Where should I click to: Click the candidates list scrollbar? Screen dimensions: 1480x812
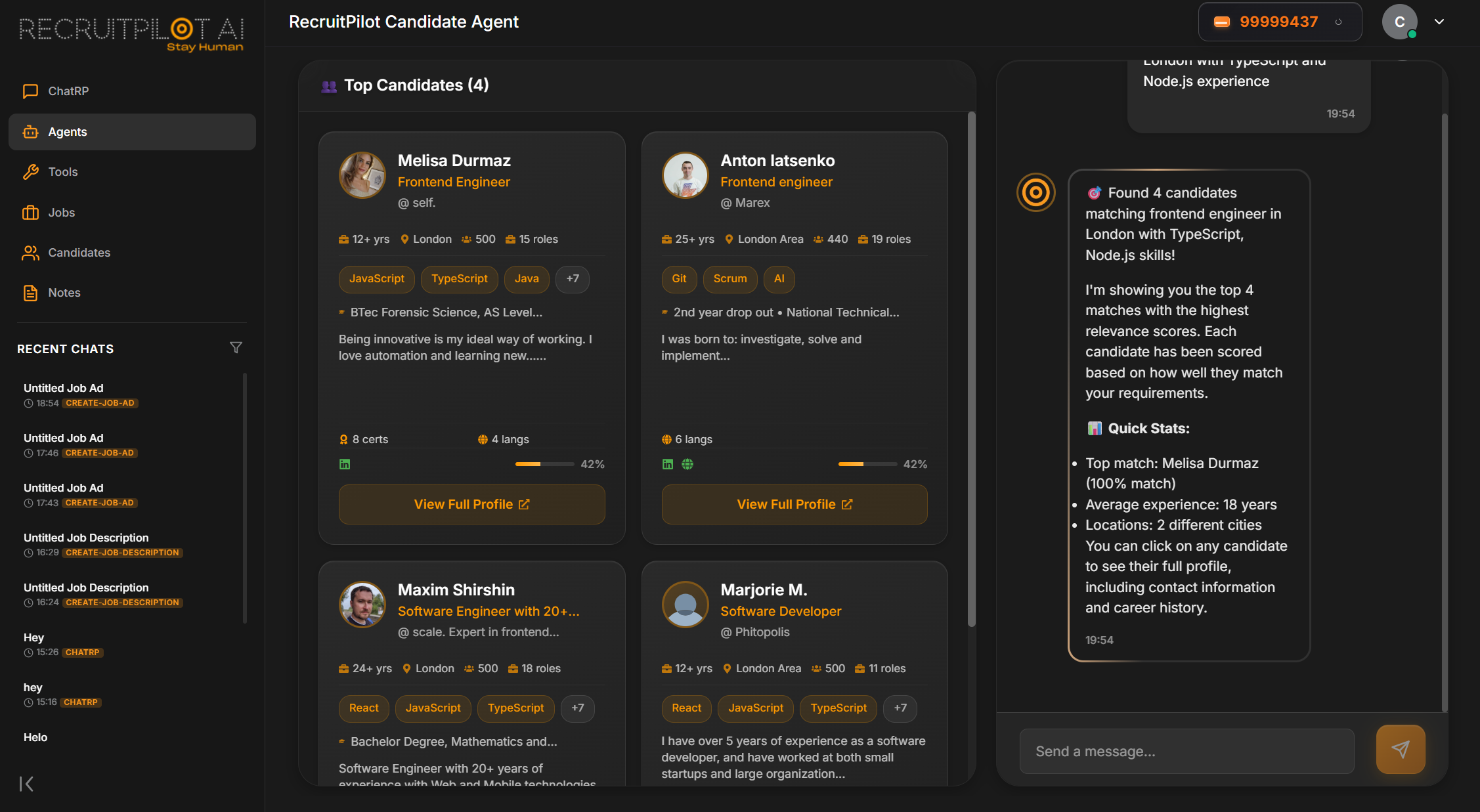coord(972,369)
